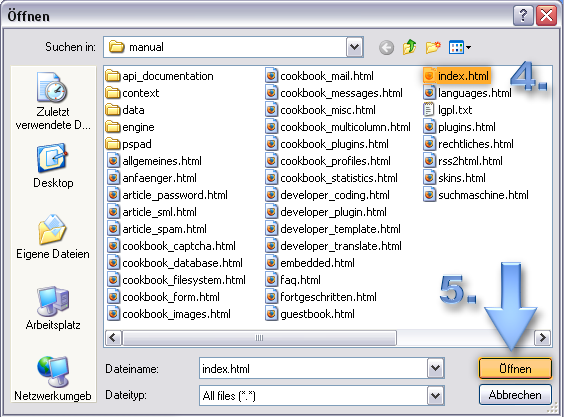
Task: Click the horizontal scrollbar thumb
Action: point(259,338)
